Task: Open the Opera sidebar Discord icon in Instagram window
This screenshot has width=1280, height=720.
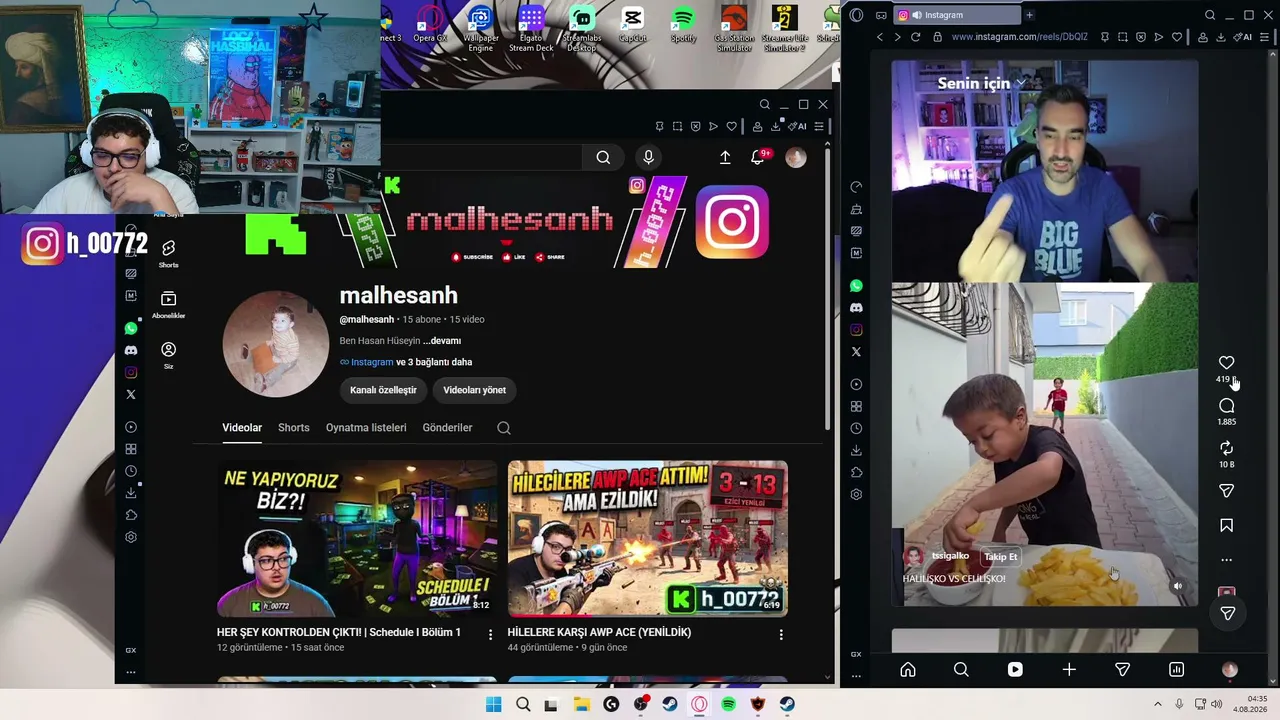Action: 856,308
